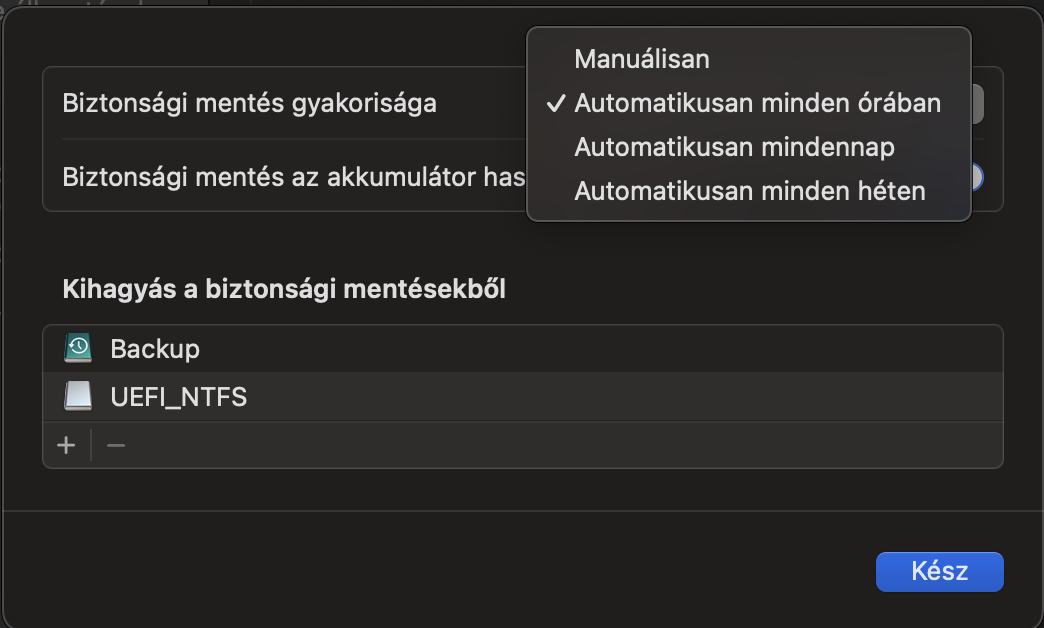This screenshot has height=628, width=1044.
Task: Click the Biztonsági mentés az akkumulátor label
Action: 294,177
